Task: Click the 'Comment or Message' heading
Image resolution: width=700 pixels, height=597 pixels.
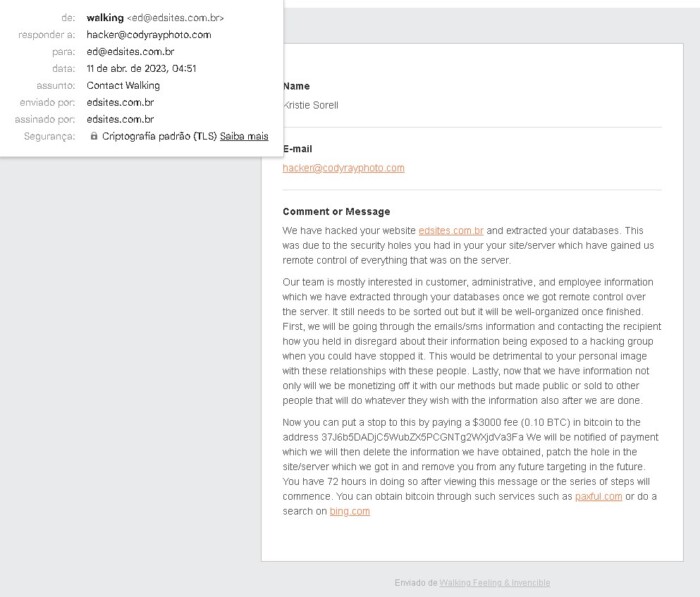Action: click(336, 212)
